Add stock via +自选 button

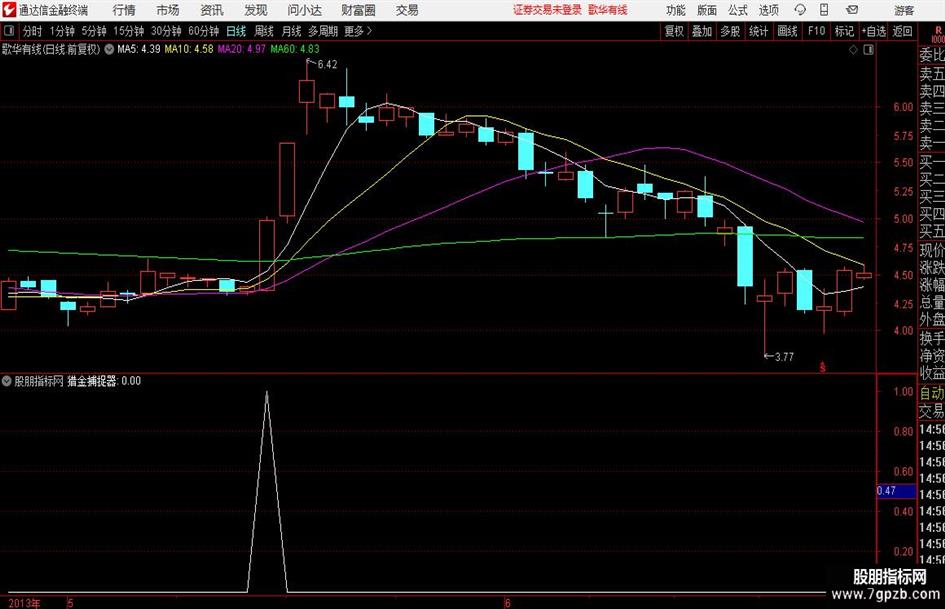873,31
